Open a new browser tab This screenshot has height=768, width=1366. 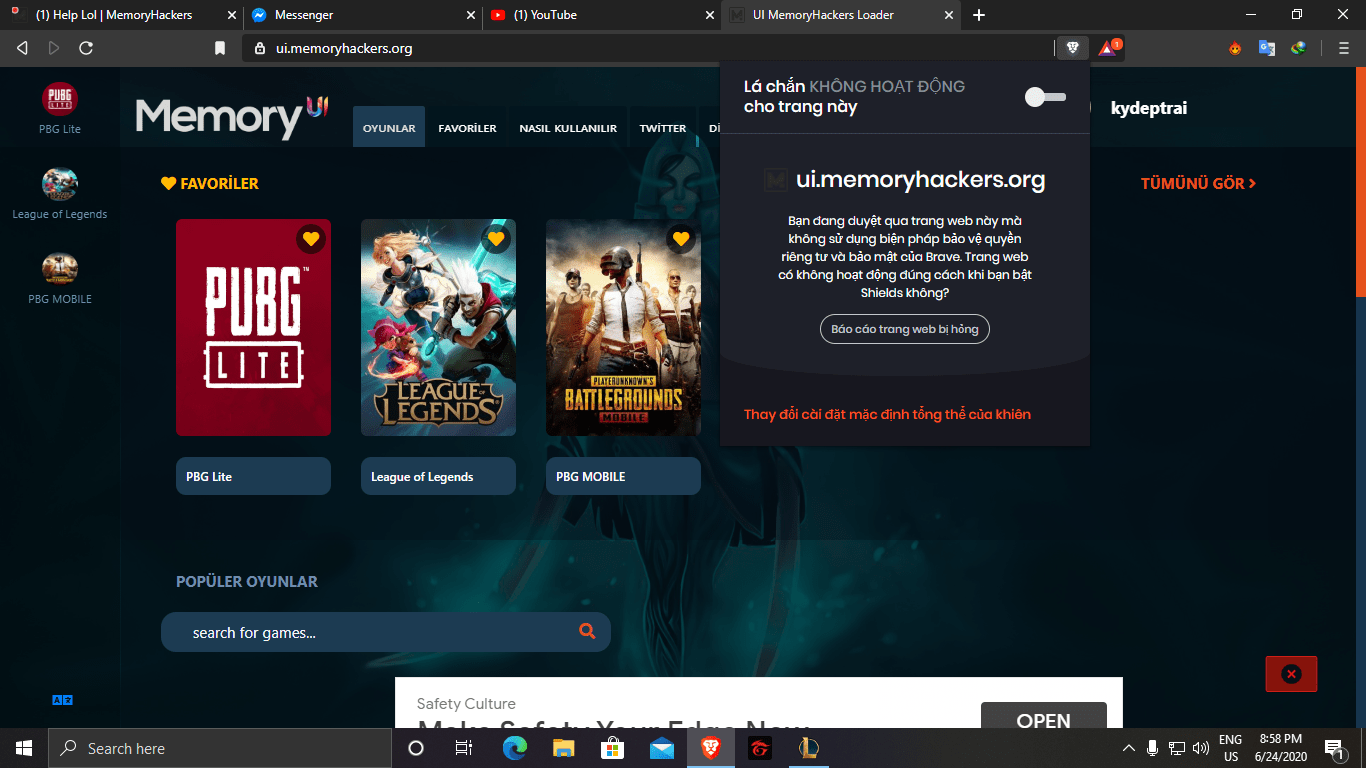point(979,15)
